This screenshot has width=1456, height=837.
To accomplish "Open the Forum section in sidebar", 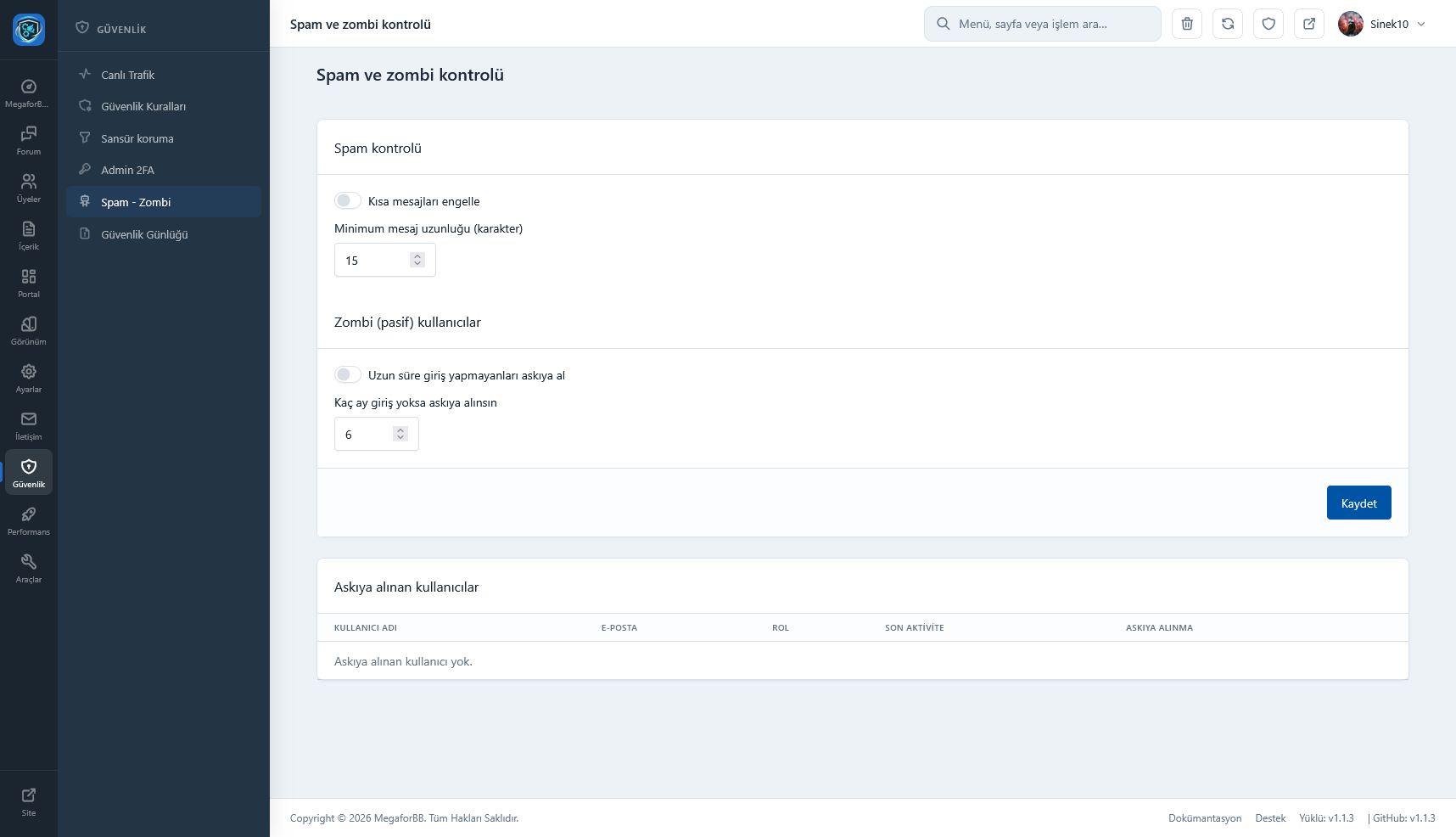I will [x=29, y=140].
